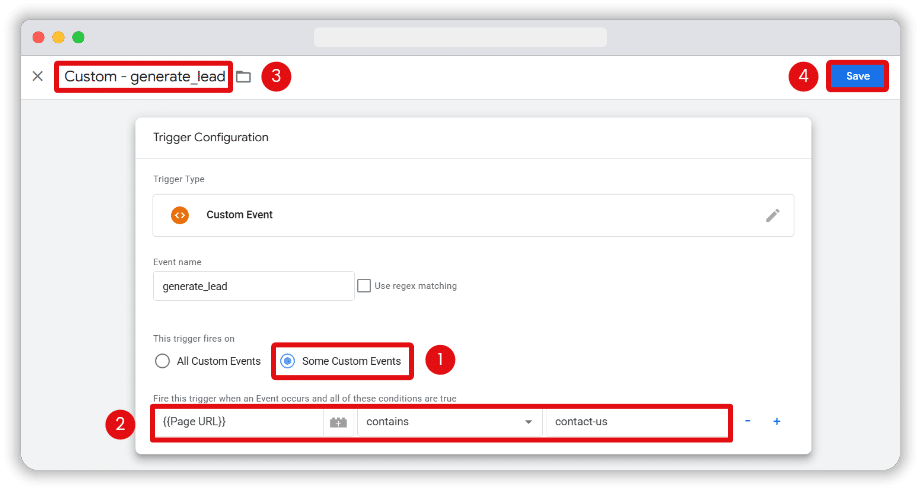Add a condition row with the plus icon
The height and width of the screenshot is (489, 920).
[776, 421]
